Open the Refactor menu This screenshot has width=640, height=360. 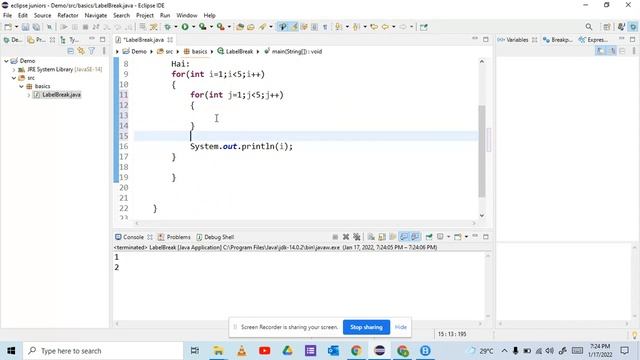(x=68, y=16)
